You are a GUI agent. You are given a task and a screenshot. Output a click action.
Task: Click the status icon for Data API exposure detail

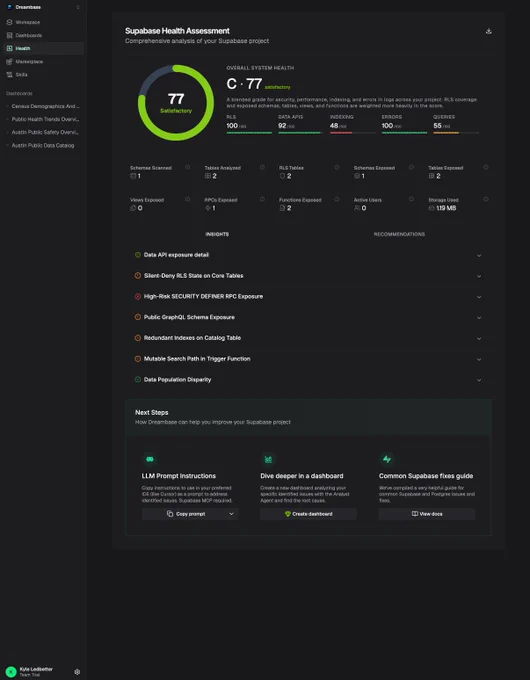tap(137, 255)
